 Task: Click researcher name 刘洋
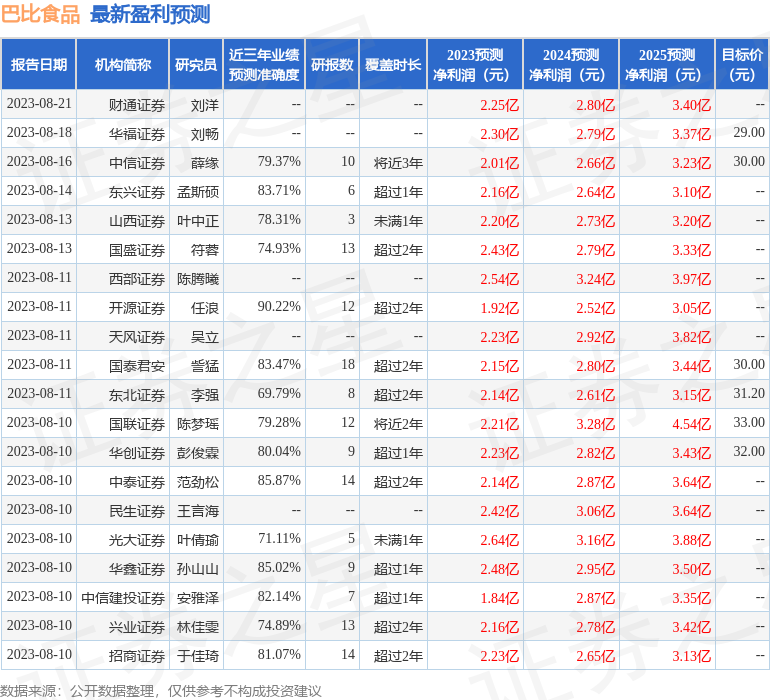205,105
